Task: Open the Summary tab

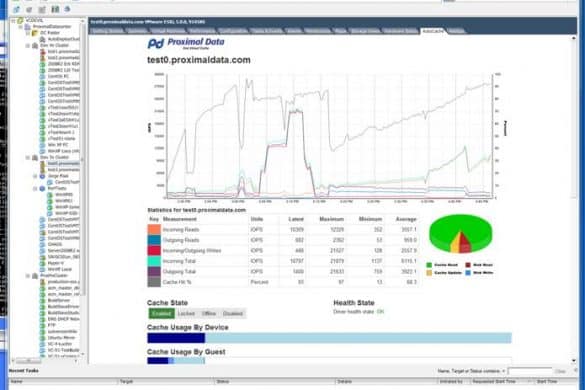Action: (x=137, y=31)
